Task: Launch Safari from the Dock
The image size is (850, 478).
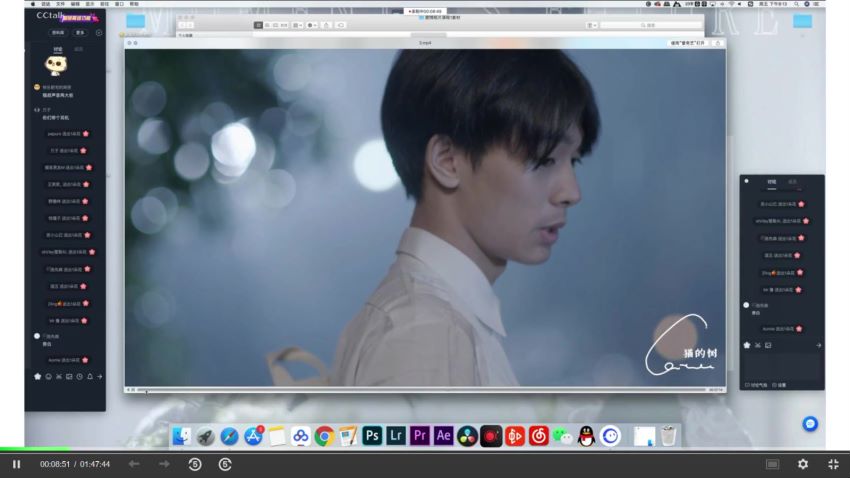Action: (229, 436)
